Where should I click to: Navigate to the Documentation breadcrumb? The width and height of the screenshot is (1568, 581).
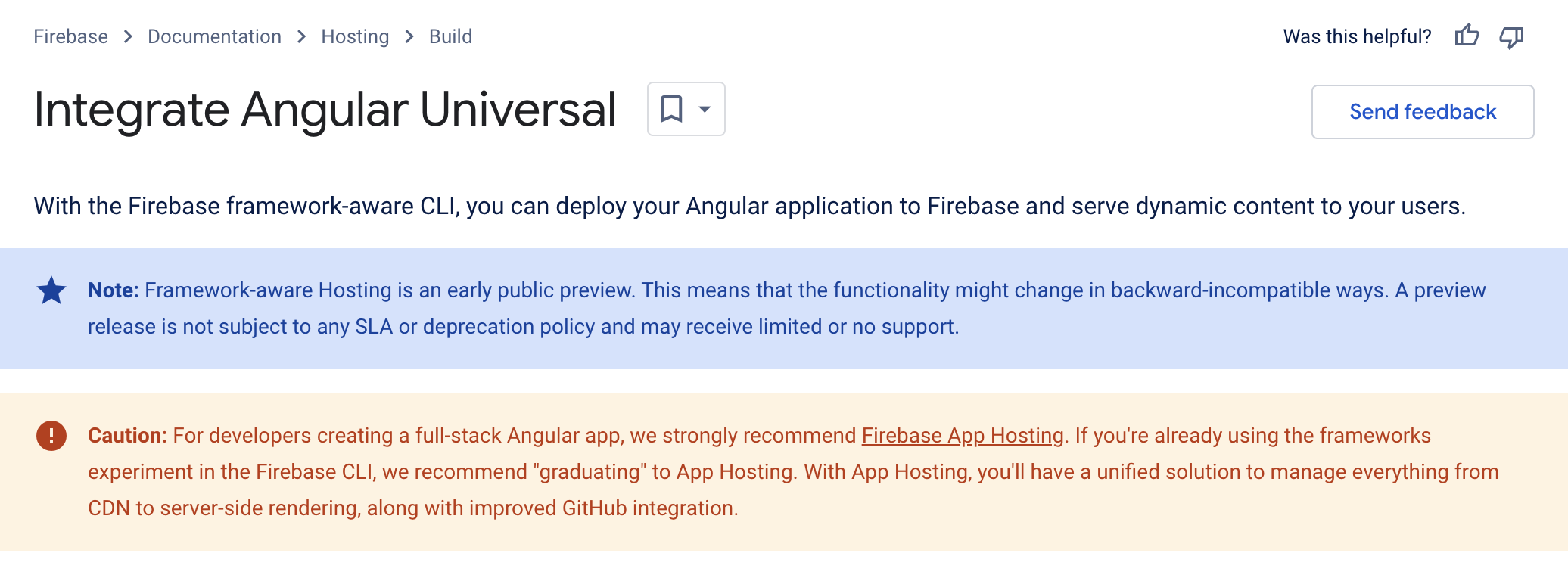[x=214, y=36]
